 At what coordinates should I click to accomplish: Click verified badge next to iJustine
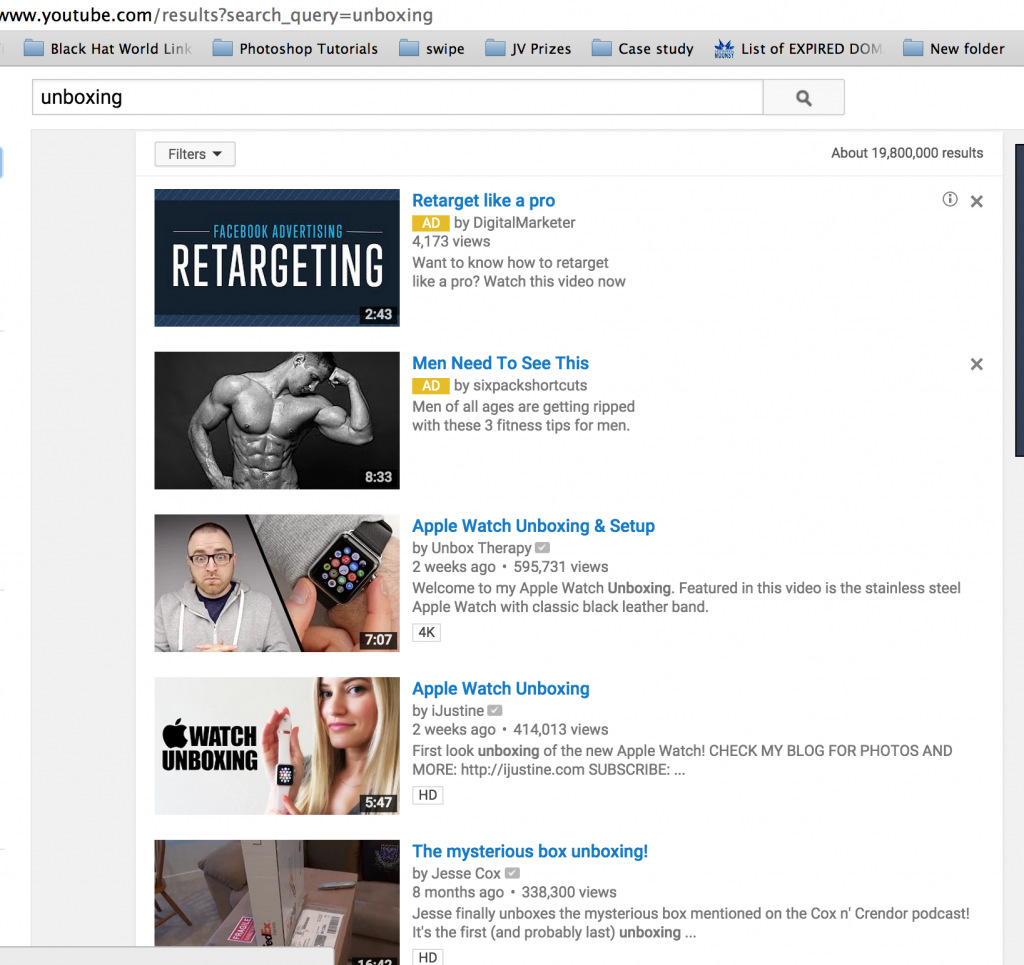tap(495, 710)
